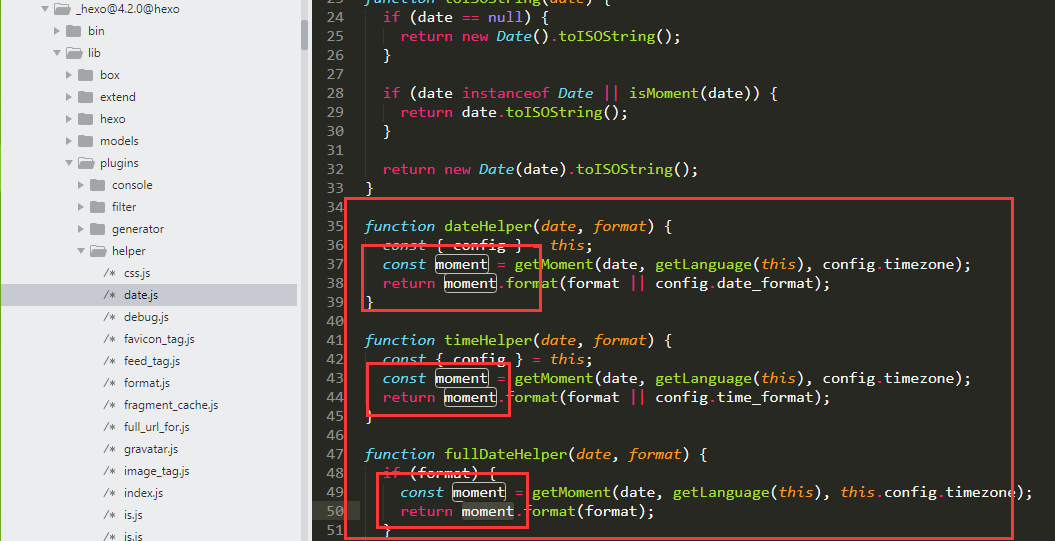Click getMoment call on line 37

(554, 264)
